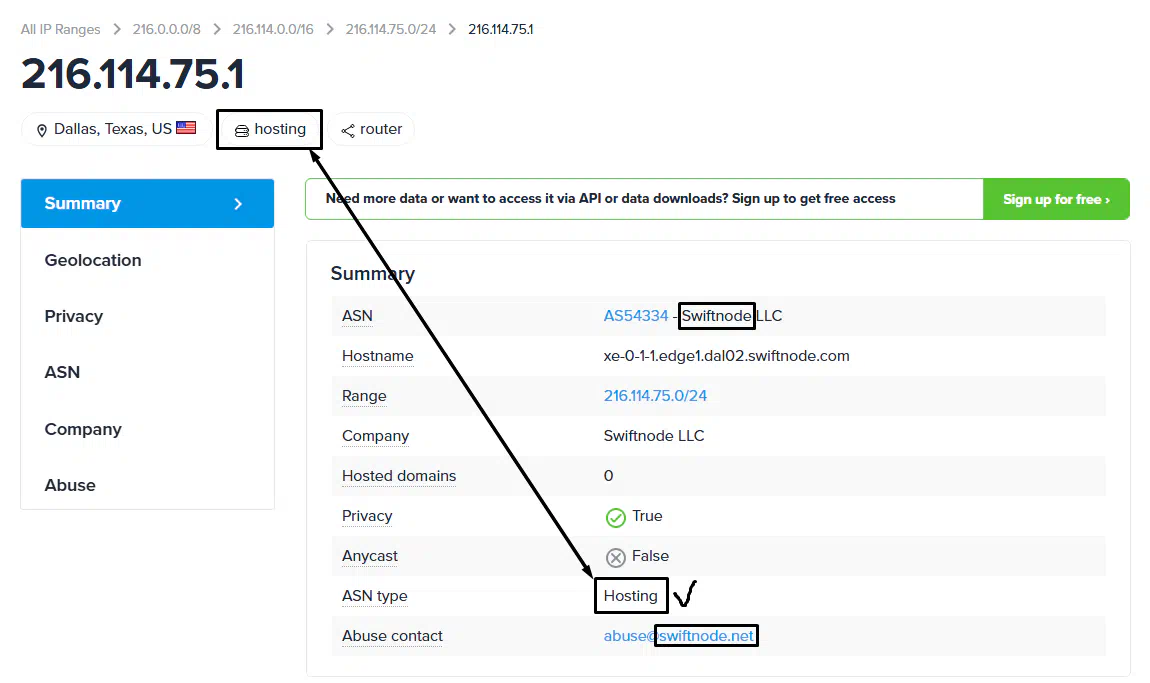Open the 216.114.75.0/24 Range link

[655, 396]
